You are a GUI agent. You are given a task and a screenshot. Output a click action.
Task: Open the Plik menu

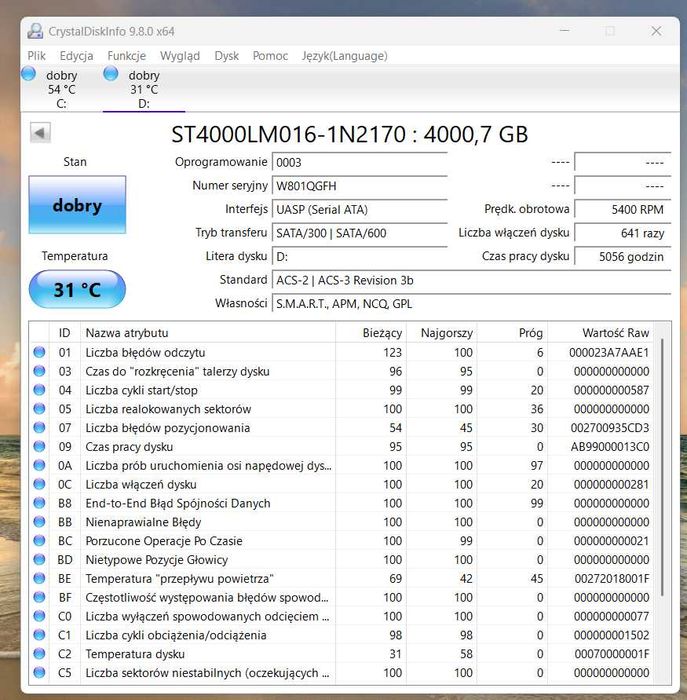36,56
